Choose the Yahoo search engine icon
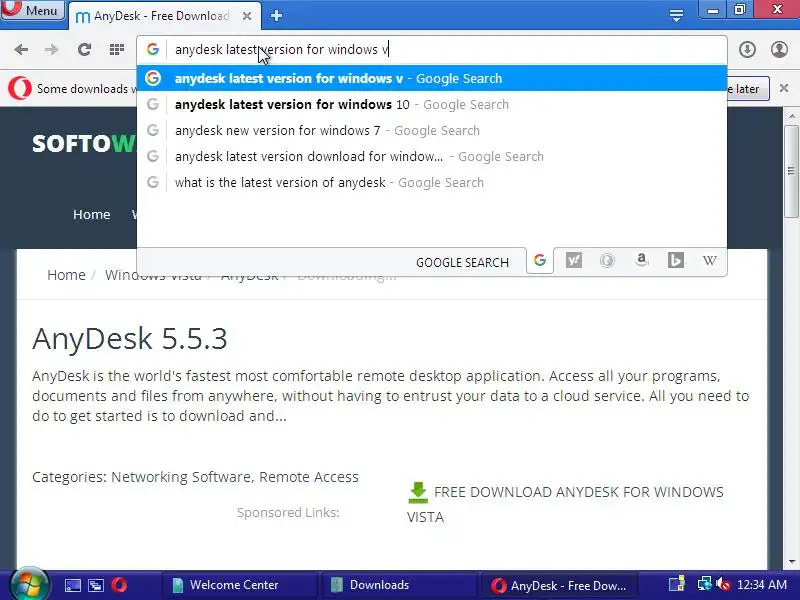 (573, 261)
